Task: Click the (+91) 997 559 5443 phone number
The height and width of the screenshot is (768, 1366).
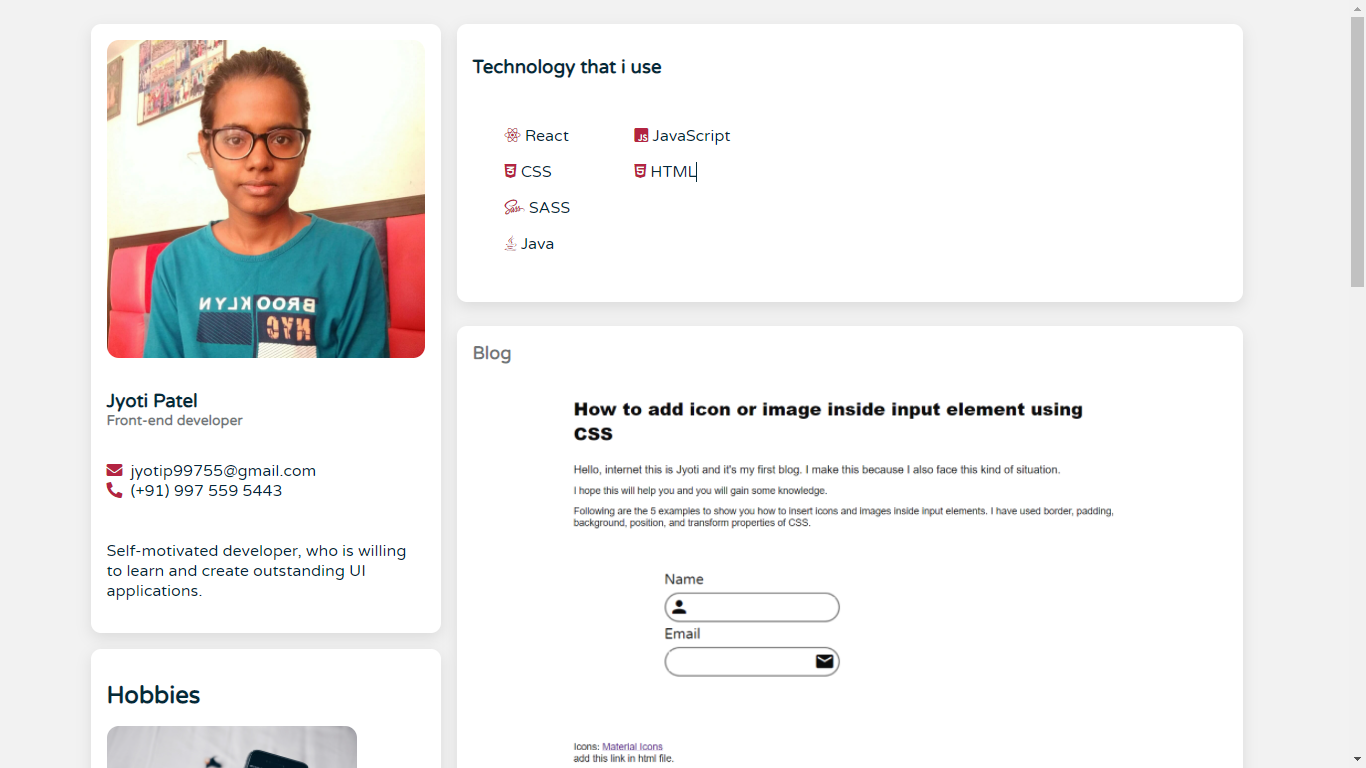Action: [206, 491]
